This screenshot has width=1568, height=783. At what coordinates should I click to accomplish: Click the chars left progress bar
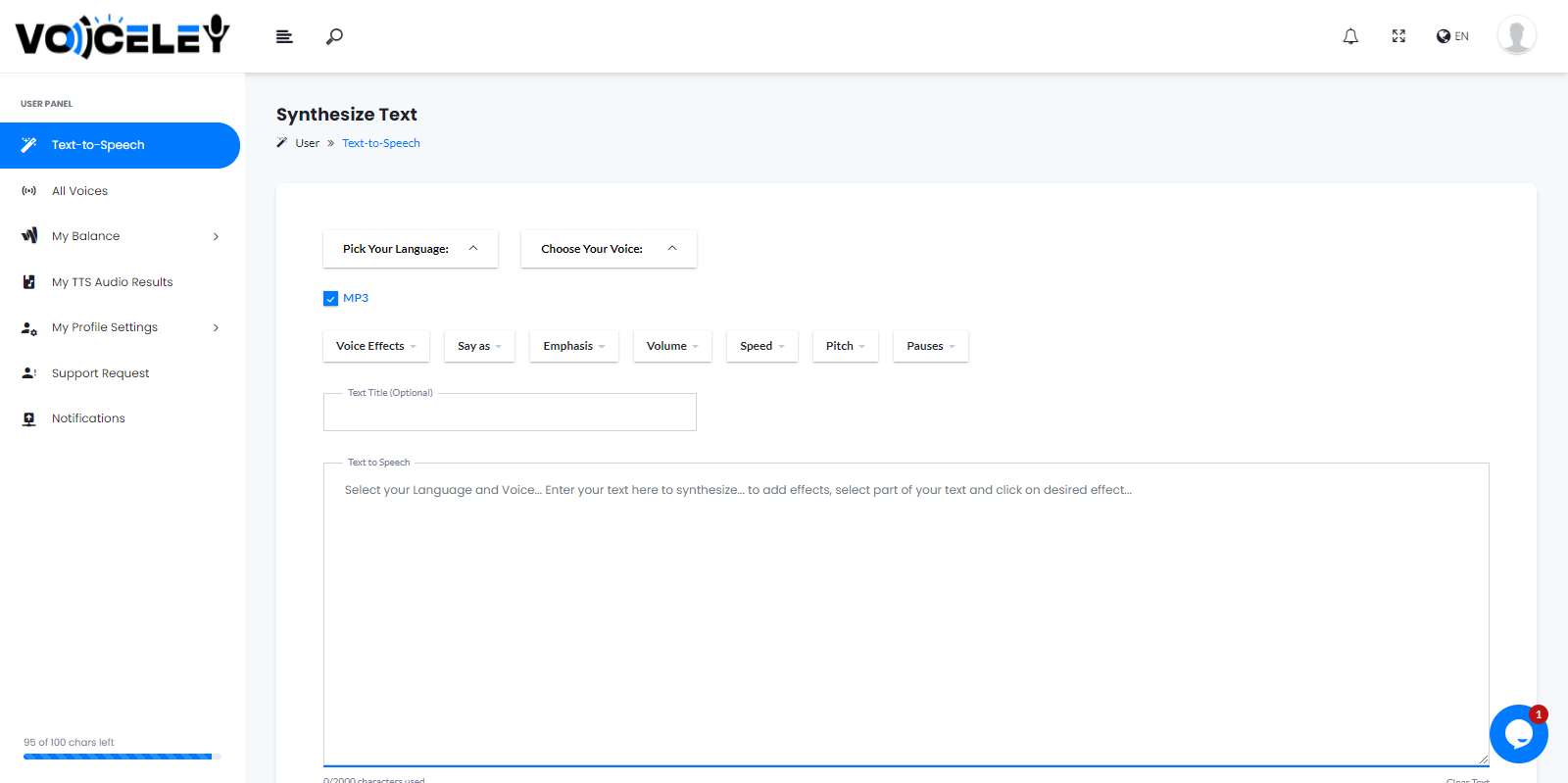pos(122,757)
